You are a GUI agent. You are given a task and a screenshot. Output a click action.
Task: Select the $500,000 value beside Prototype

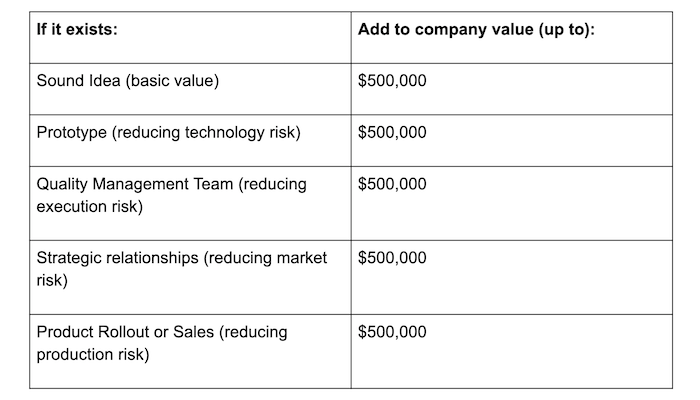coord(392,132)
